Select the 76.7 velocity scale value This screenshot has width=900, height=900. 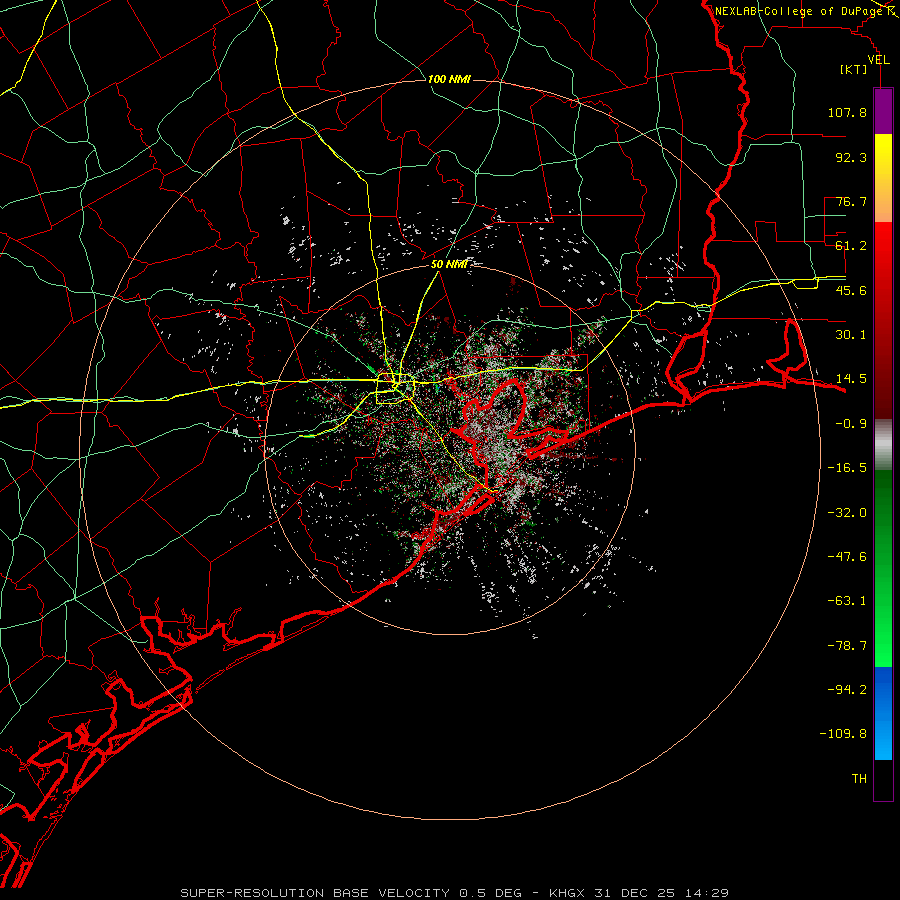pyautogui.click(x=851, y=201)
